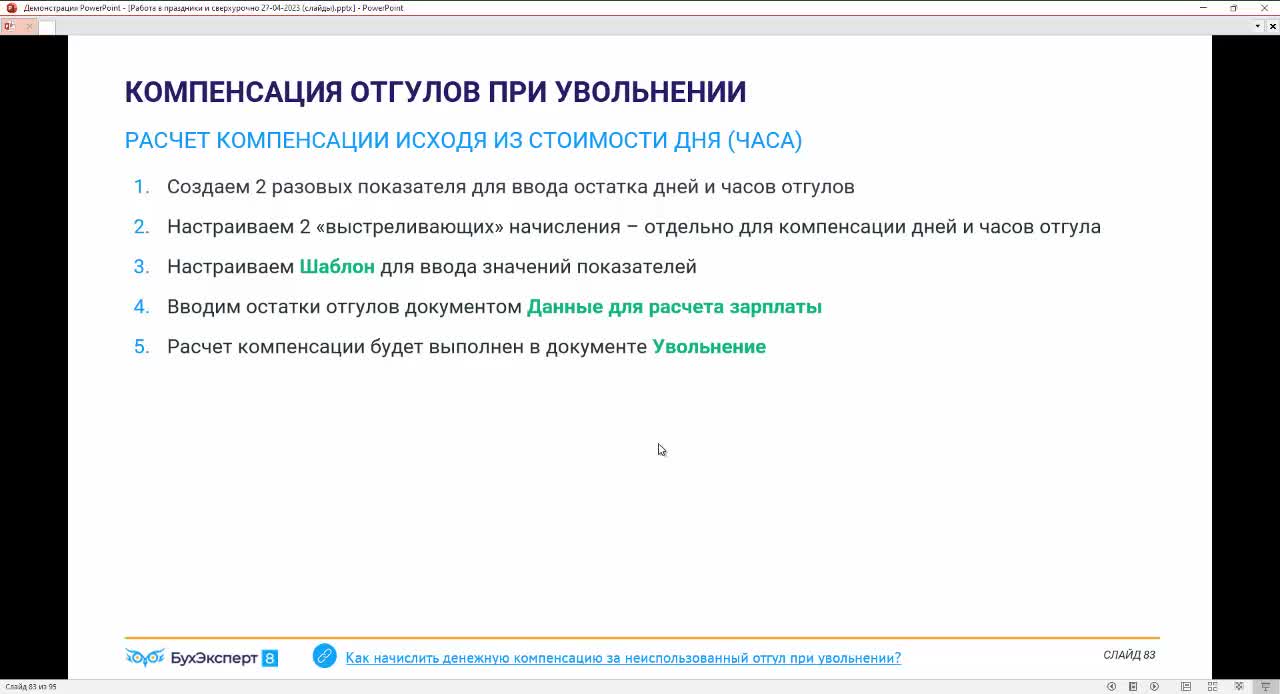Open the slide show options menu icon

pyautogui.click(x=1133, y=687)
